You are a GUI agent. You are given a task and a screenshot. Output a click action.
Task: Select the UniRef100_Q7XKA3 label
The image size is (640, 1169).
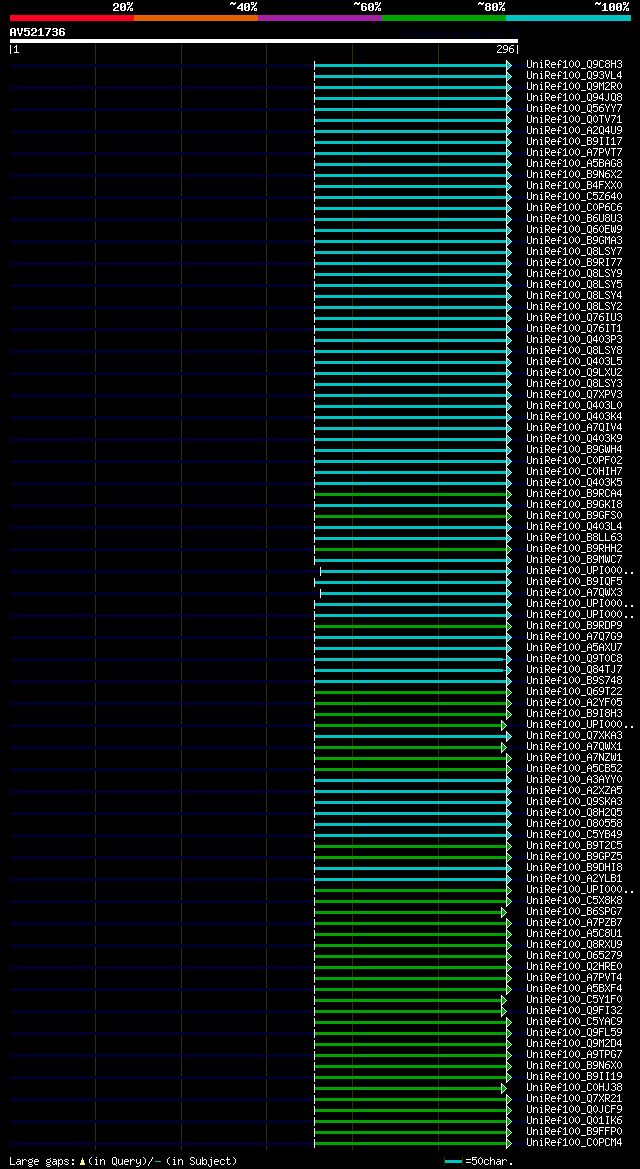click(574, 736)
